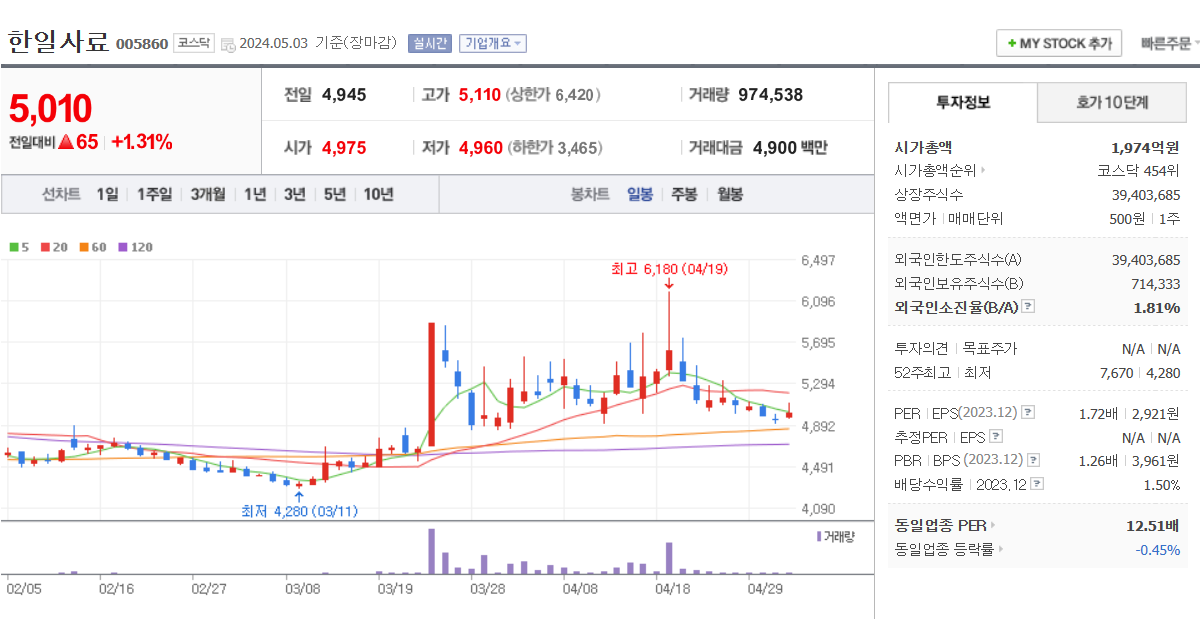
Task: Click 시가 value 4,975
Action: point(344,148)
